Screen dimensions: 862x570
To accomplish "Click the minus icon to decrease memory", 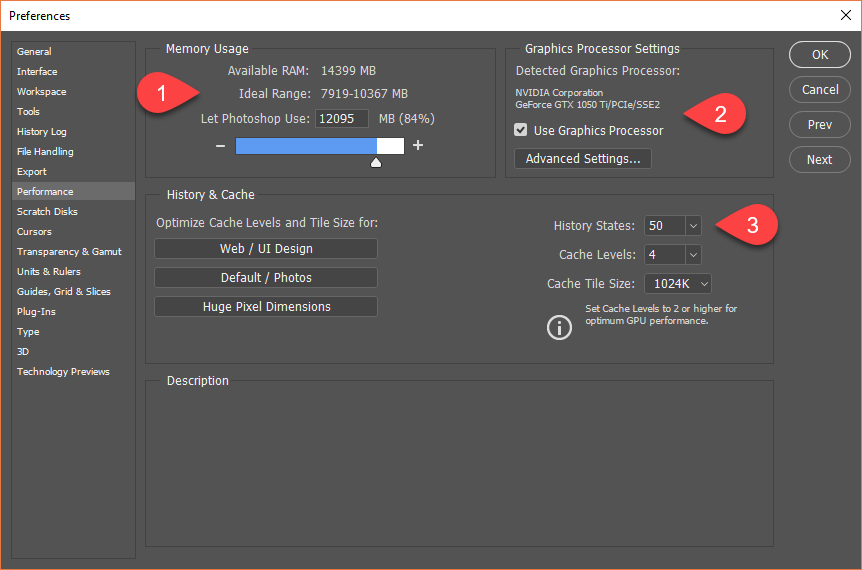I will coord(220,146).
